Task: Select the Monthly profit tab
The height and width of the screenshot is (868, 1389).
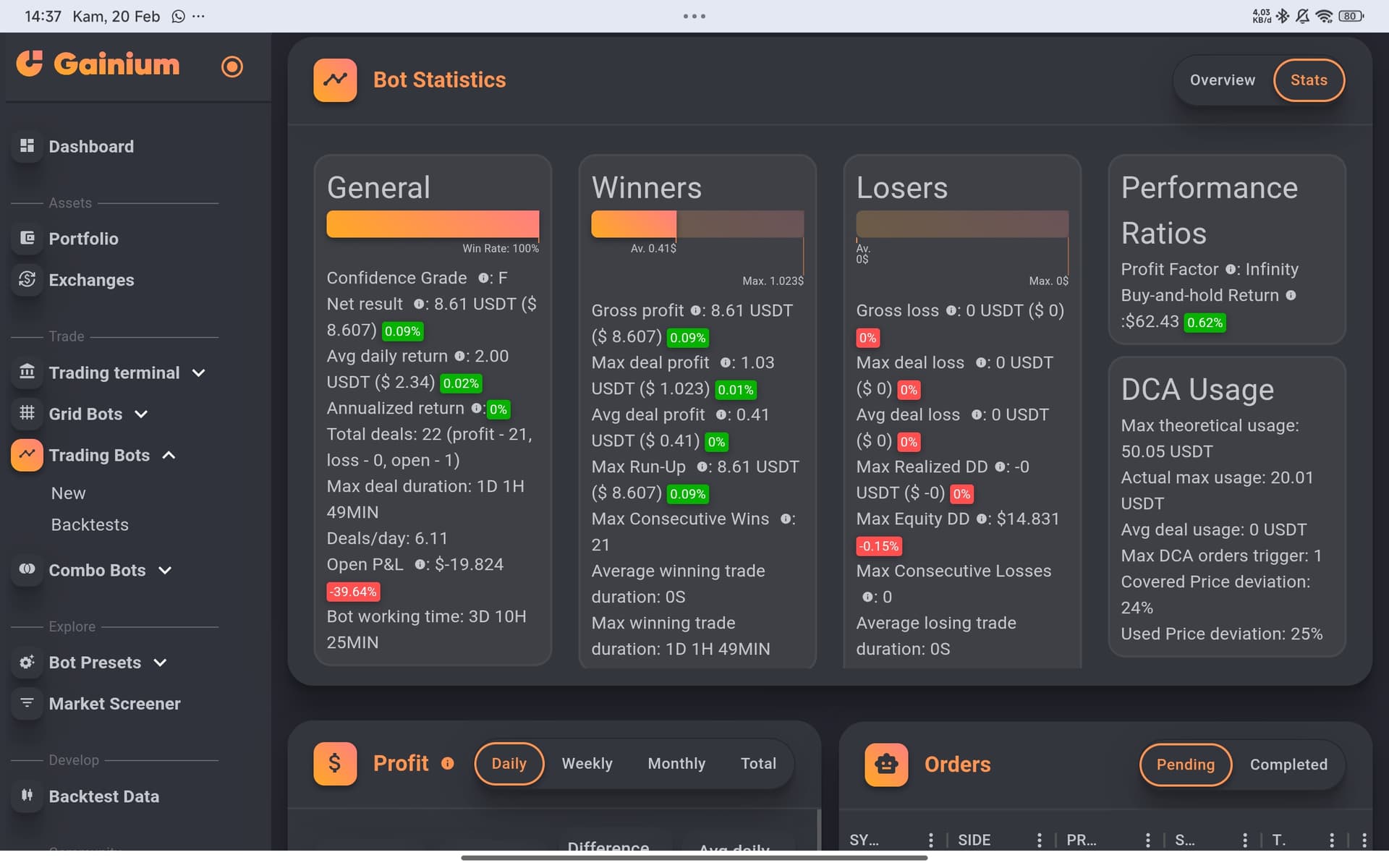Action: tap(676, 763)
